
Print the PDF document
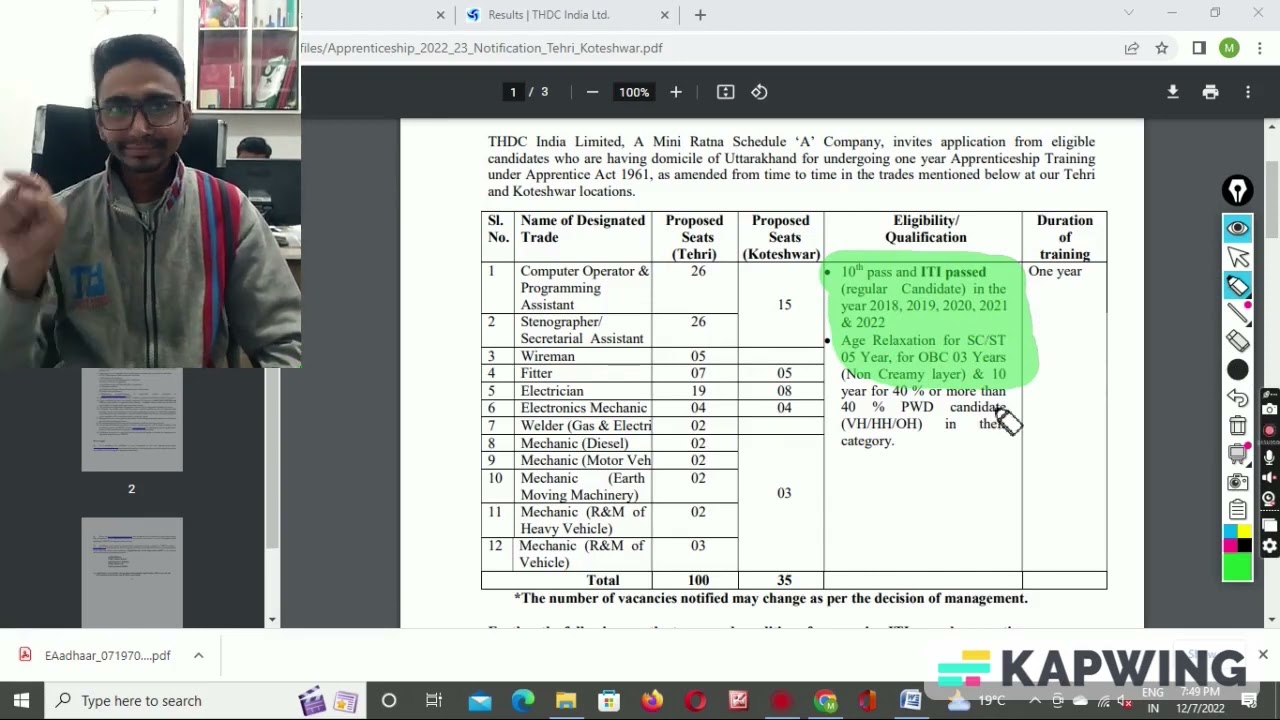click(x=1210, y=92)
